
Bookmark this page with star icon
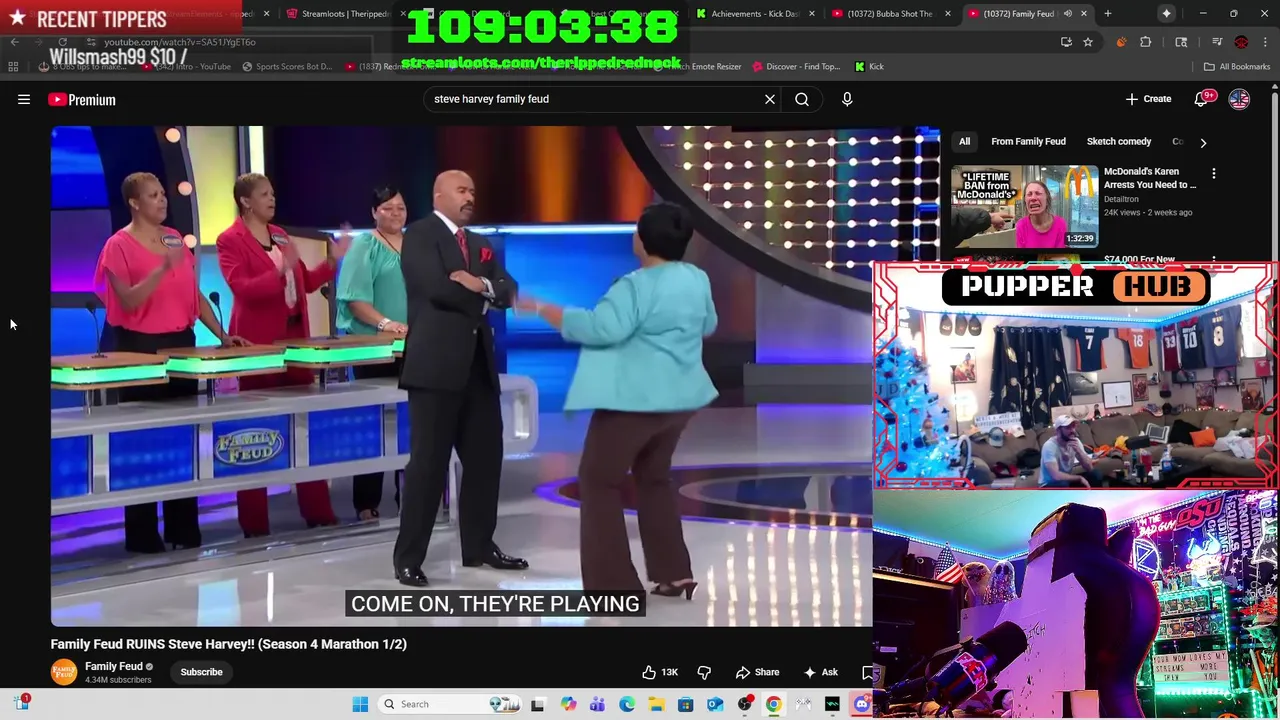(x=1088, y=42)
